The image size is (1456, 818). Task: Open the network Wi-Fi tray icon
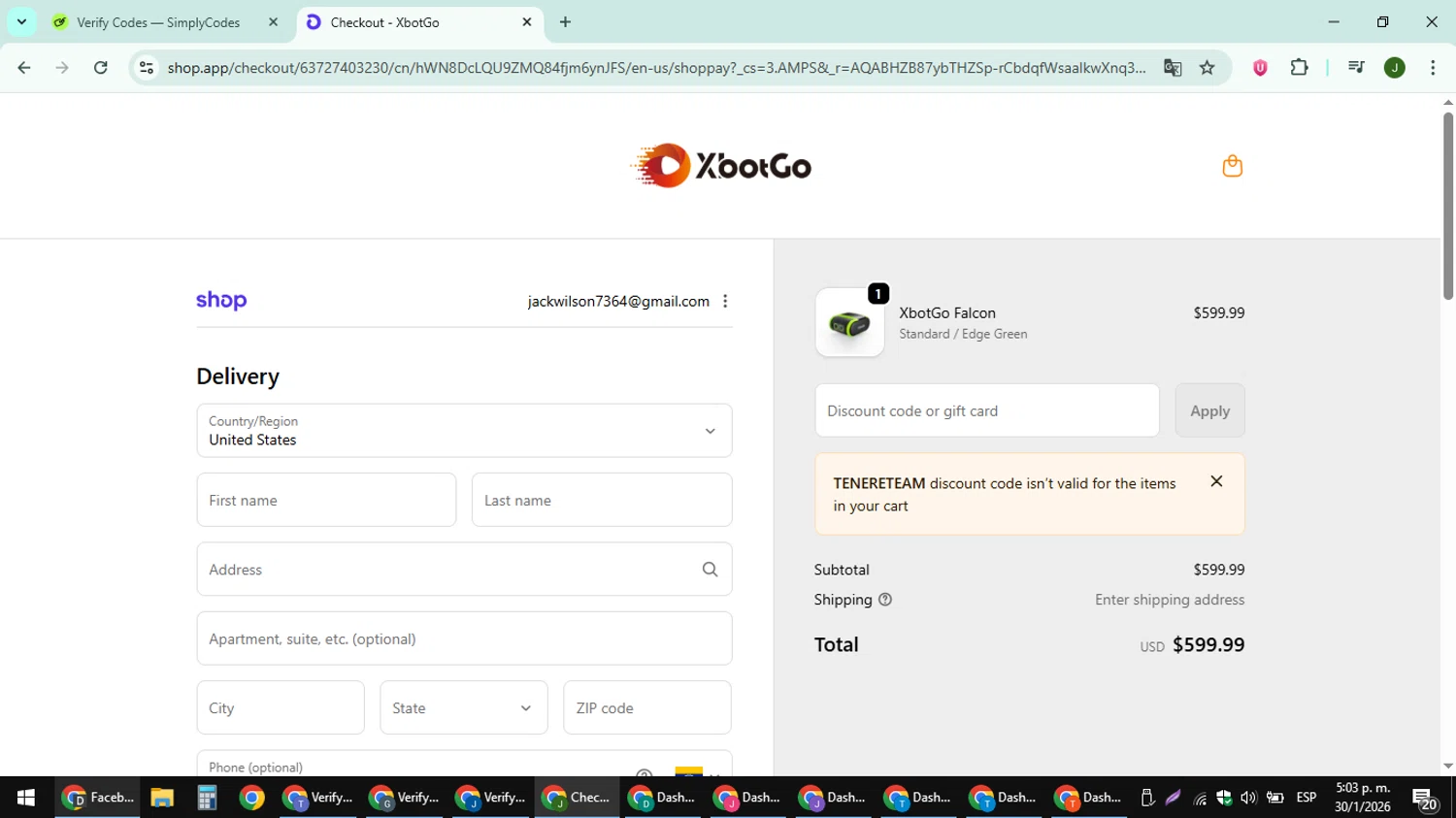coord(1201,799)
